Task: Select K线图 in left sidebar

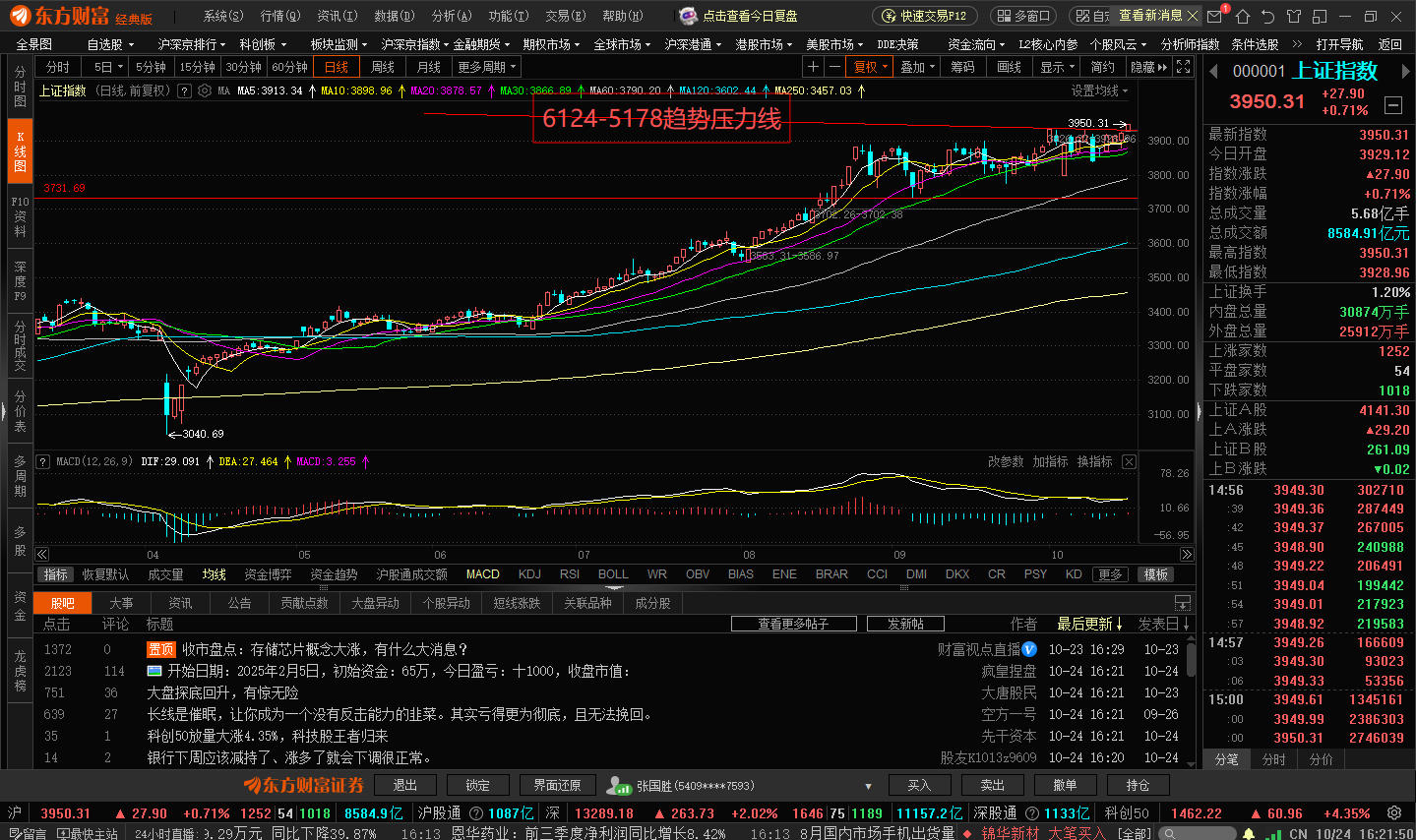Action: click(20, 150)
